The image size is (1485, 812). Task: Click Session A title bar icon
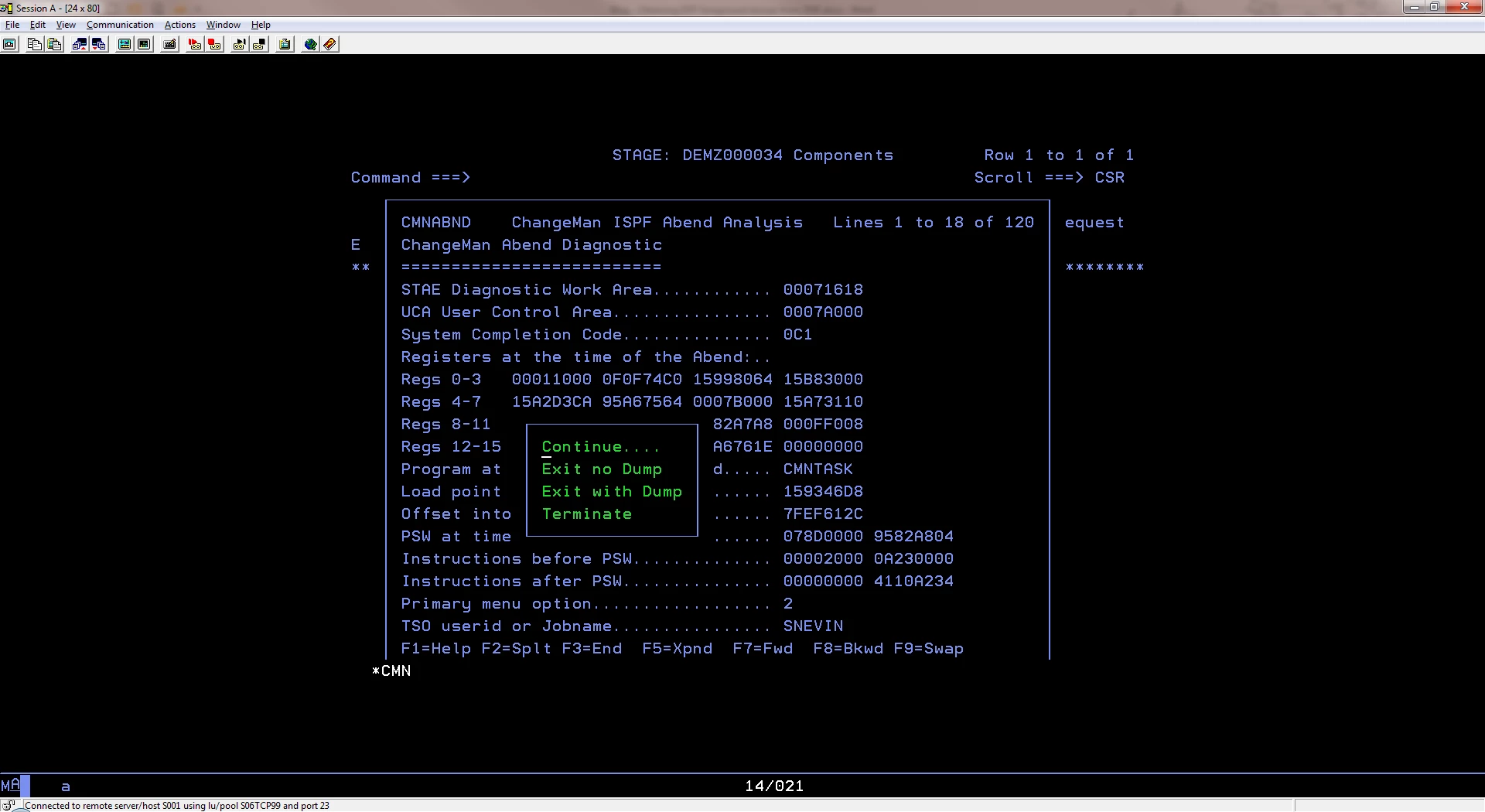click(x=6, y=8)
